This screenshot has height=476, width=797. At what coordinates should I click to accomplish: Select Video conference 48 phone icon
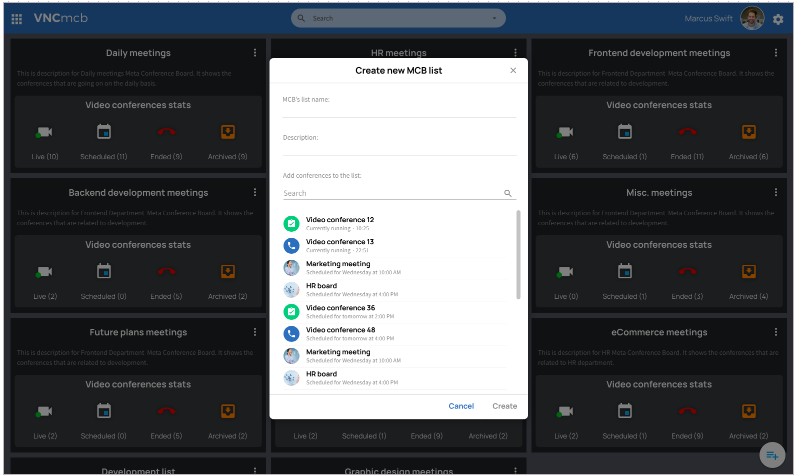pos(291,334)
